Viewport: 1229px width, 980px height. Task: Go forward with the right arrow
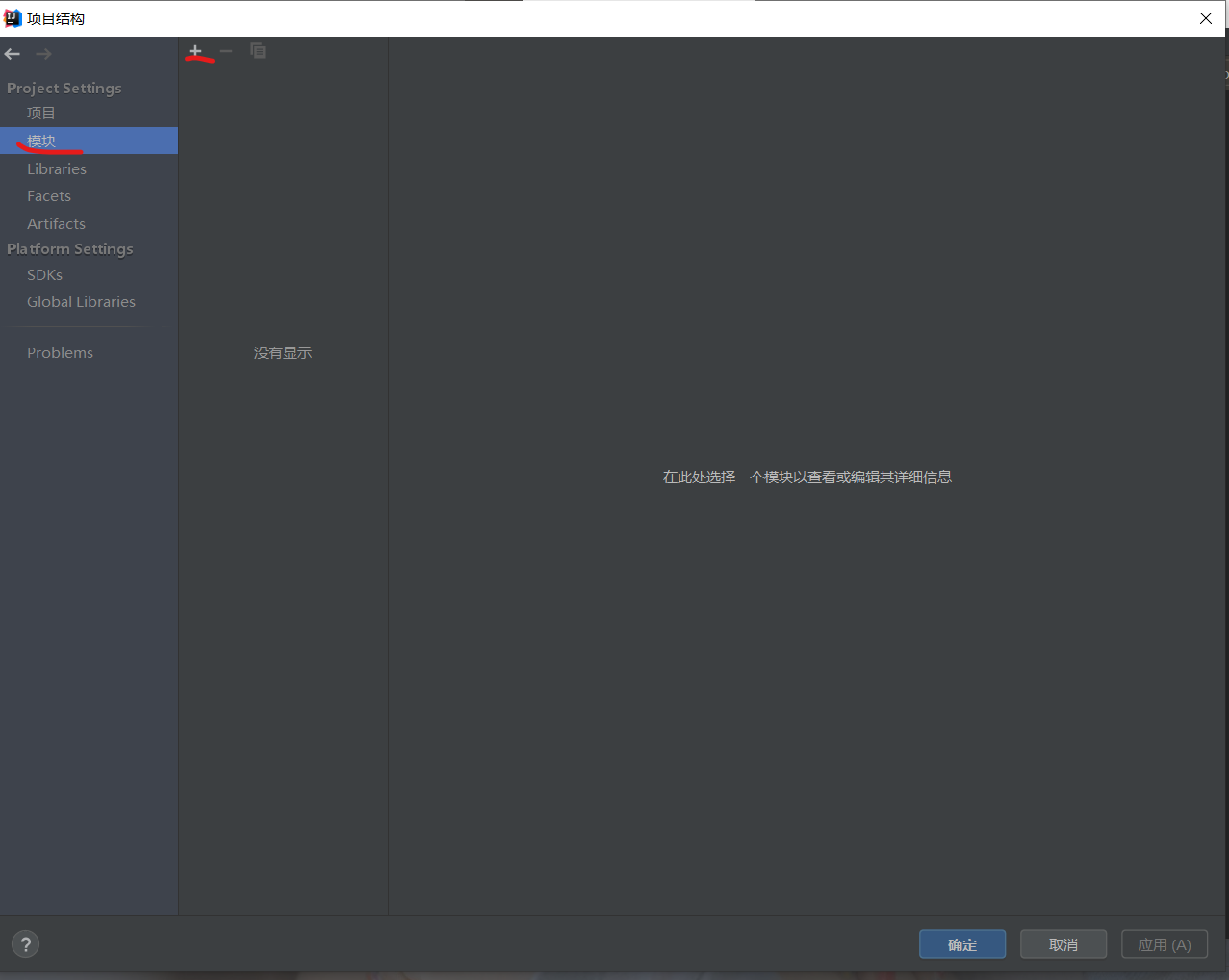pyautogui.click(x=43, y=54)
